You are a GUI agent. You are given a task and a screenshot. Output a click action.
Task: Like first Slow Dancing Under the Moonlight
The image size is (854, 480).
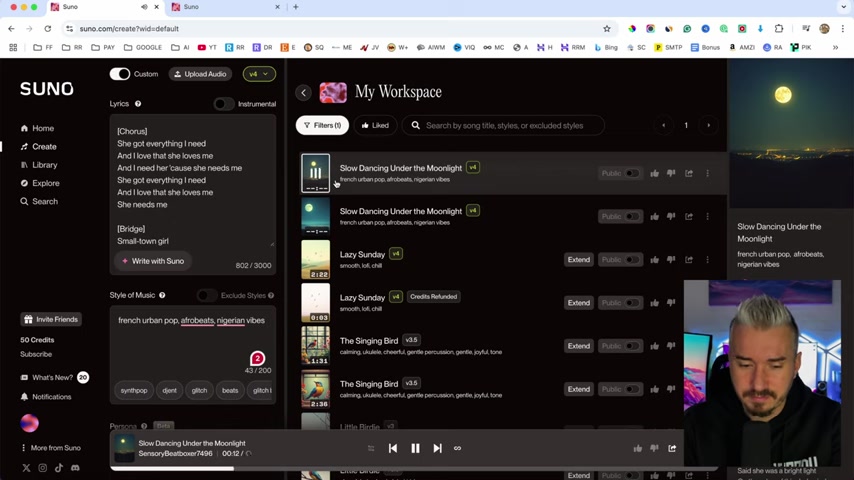click(654, 173)
